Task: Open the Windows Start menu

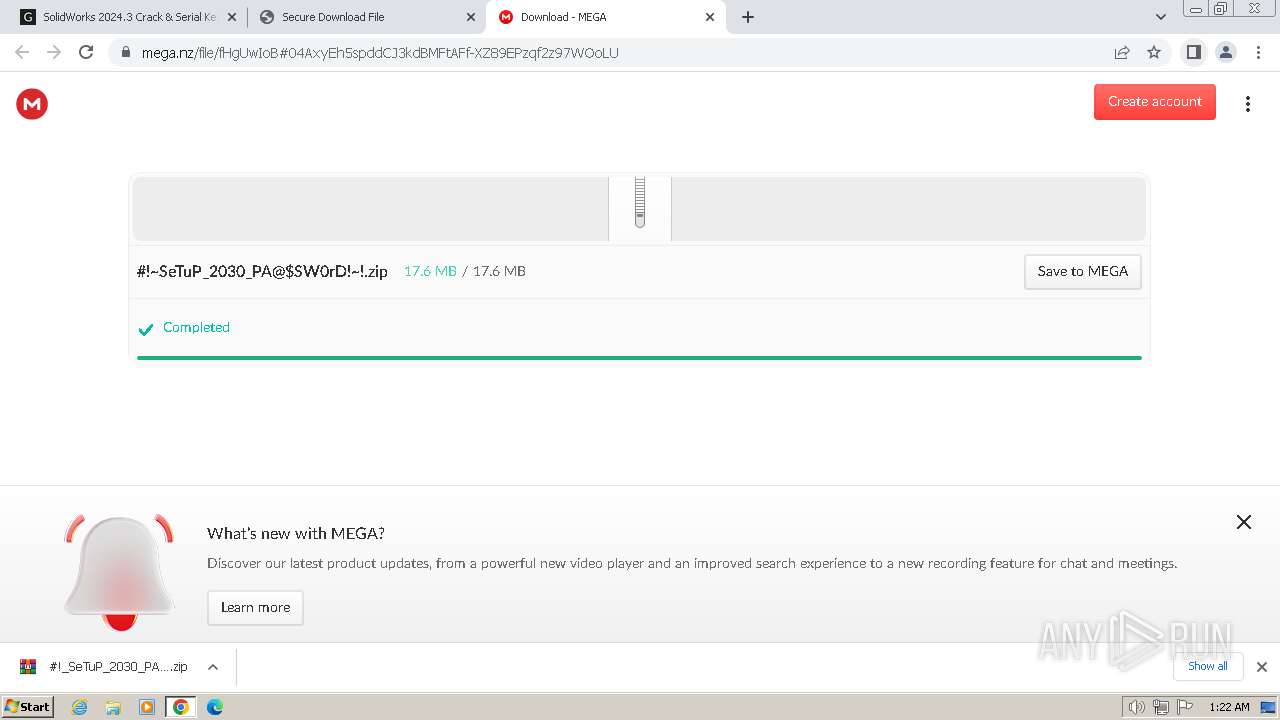Action: click(x=28, y=706)
